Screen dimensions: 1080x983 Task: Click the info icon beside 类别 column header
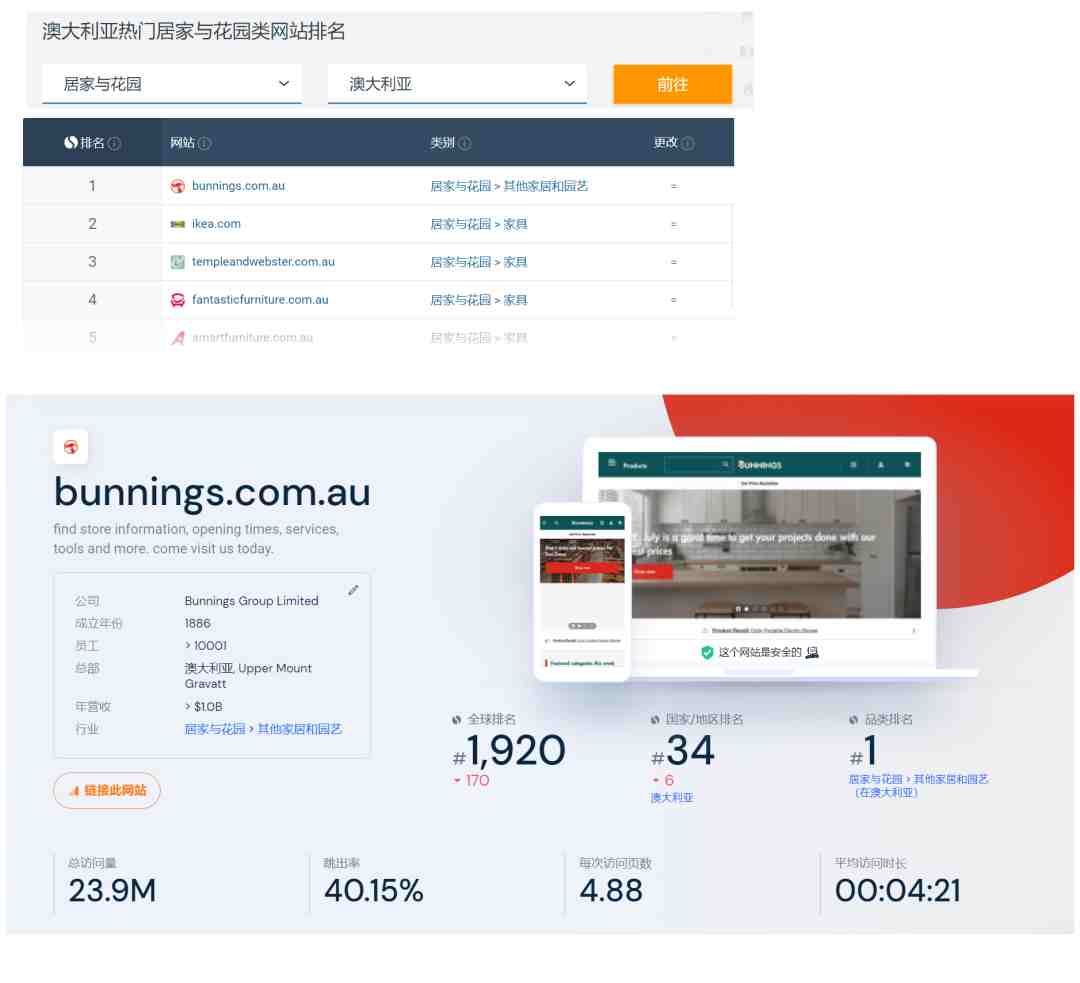[465, 143]
